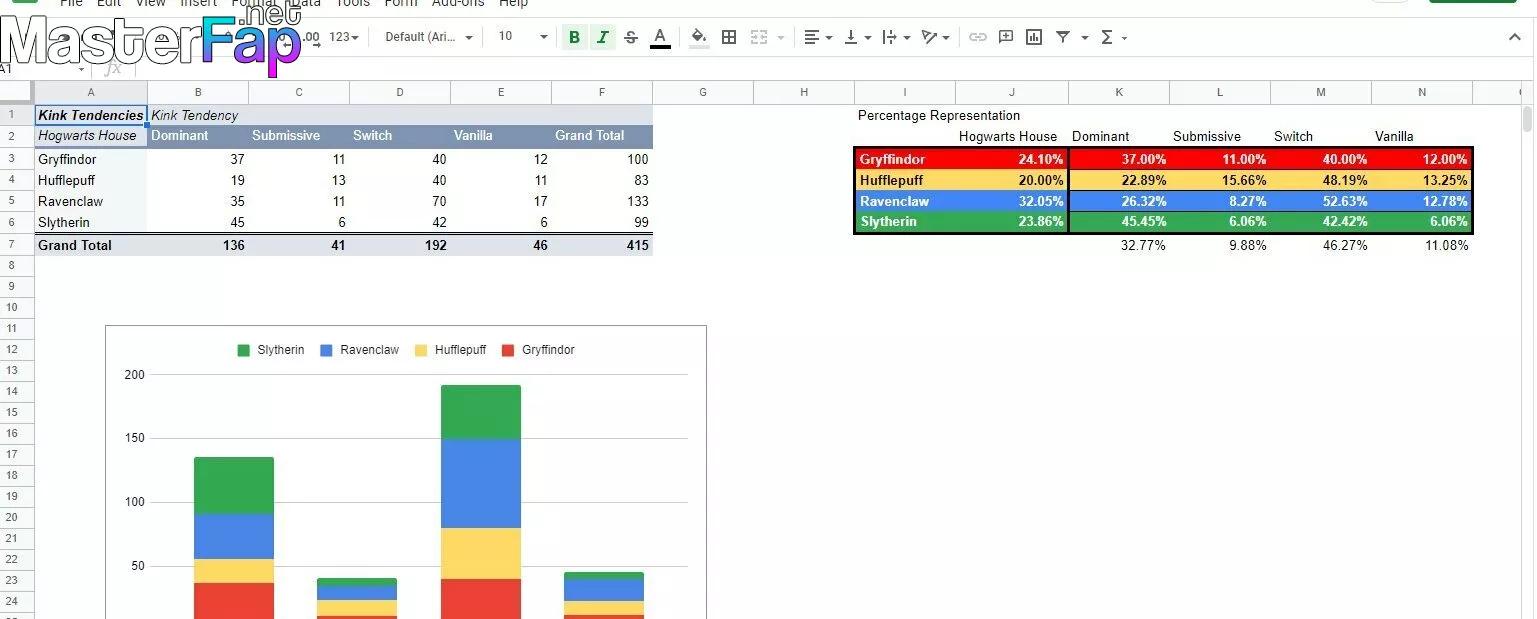1537x619 pixels.
Task: Click the Ravenclaw legend entry in chart
Action: pyautogui.click(x=359, y=350)
